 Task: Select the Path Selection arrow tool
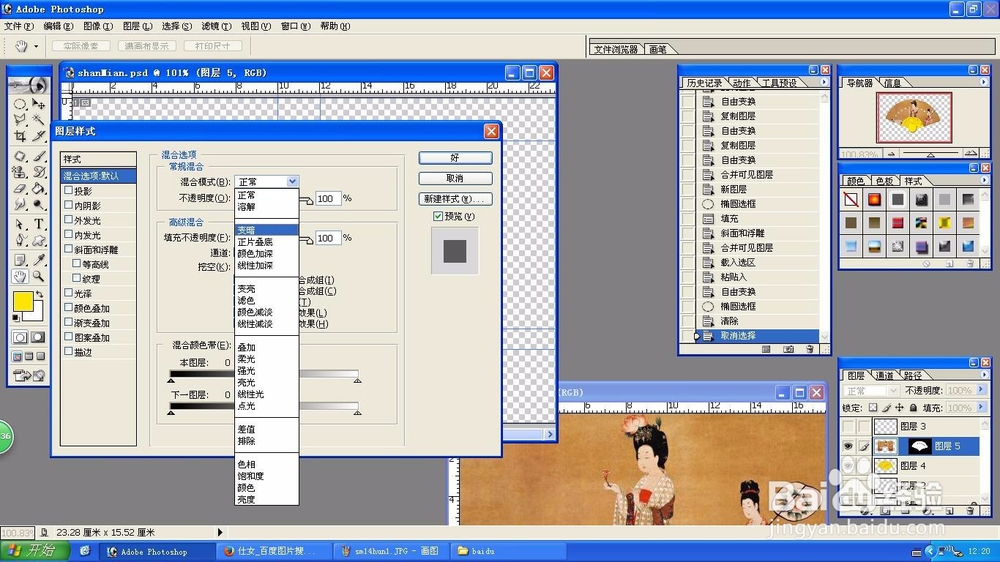20,224
